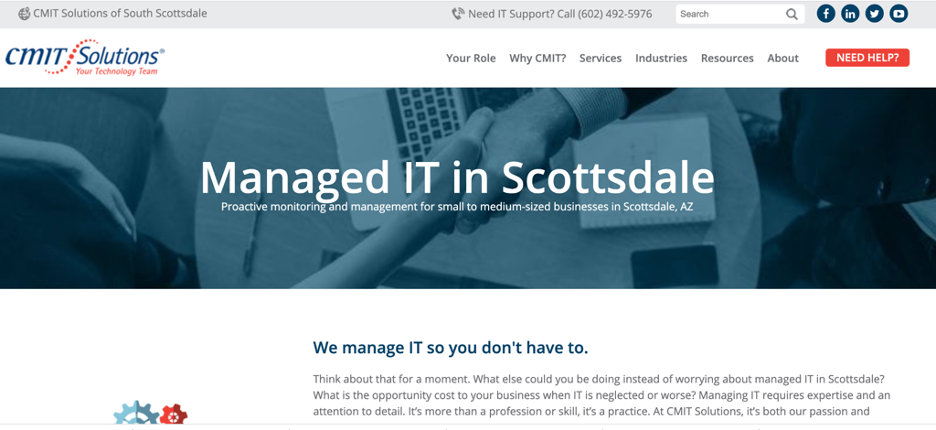Click the NEED HELP? button
The image size is (936, 430).
coord(867,58)
